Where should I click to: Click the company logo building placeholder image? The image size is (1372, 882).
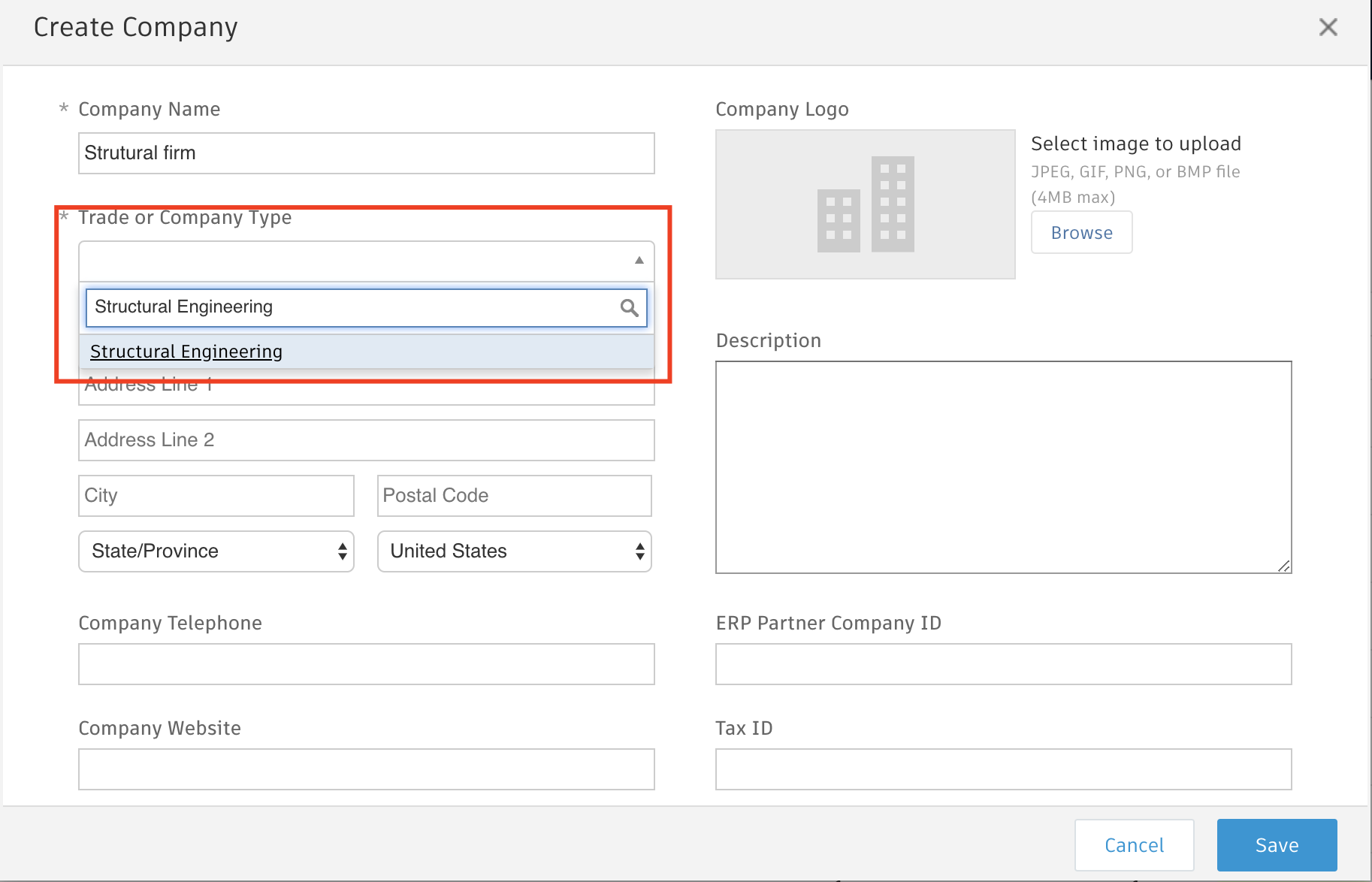coord(864,204)
